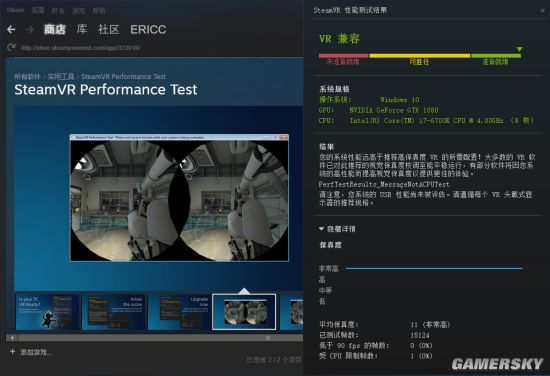Select the partially visible last thumbnail

291,312
